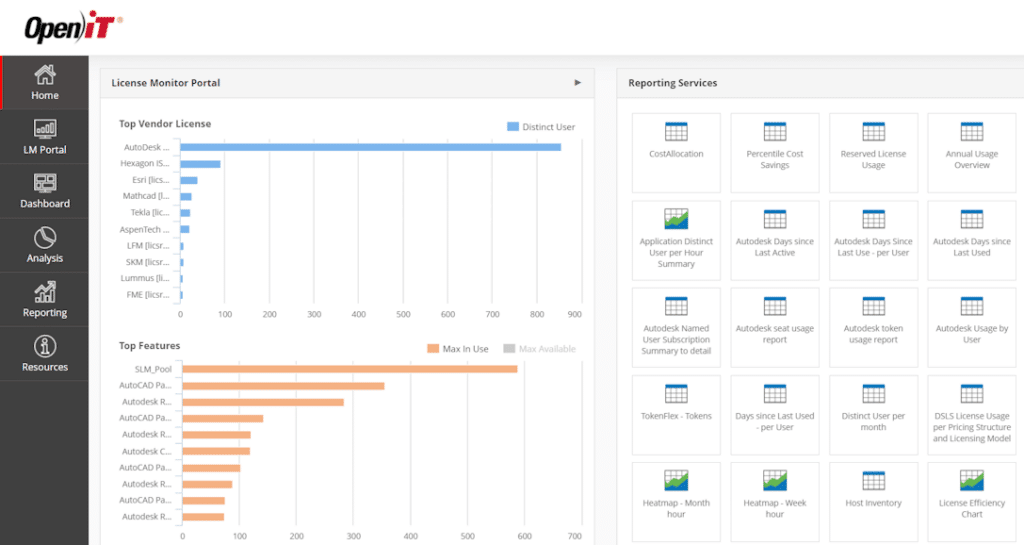This screenshot has height=545, width=1024.
Task: Click the Hexagon IS vendor bar
Action: (x=200, y=164)
